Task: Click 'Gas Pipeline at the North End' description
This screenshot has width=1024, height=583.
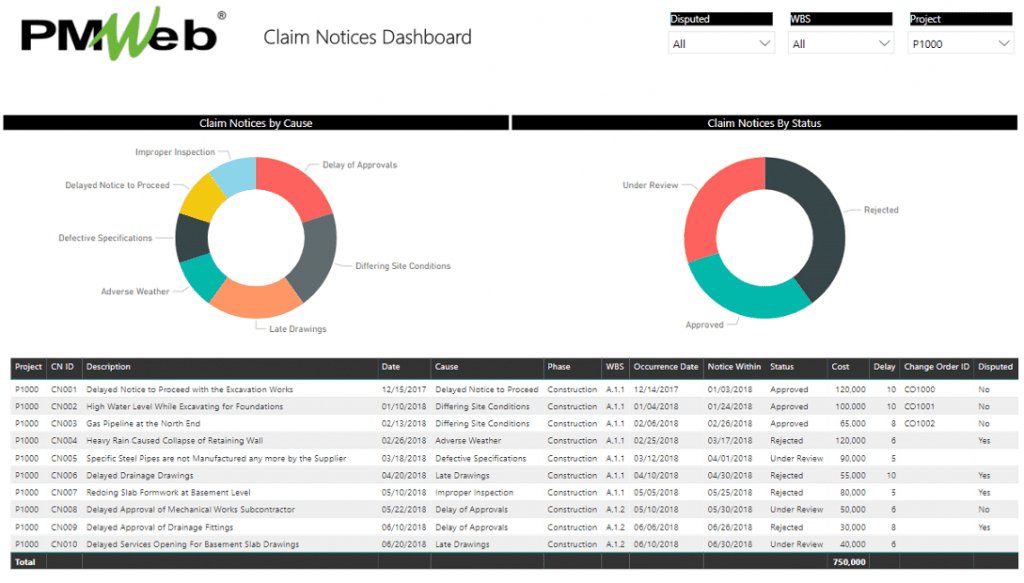Action: [143, 424]
